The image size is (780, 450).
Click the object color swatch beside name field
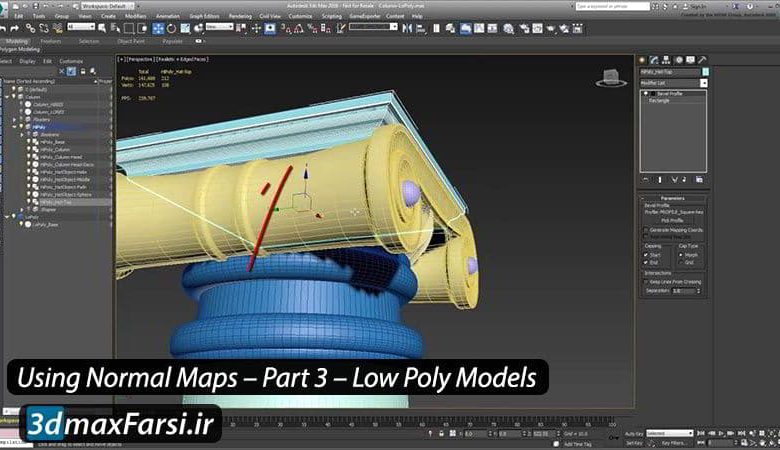[x=703, y=72]
